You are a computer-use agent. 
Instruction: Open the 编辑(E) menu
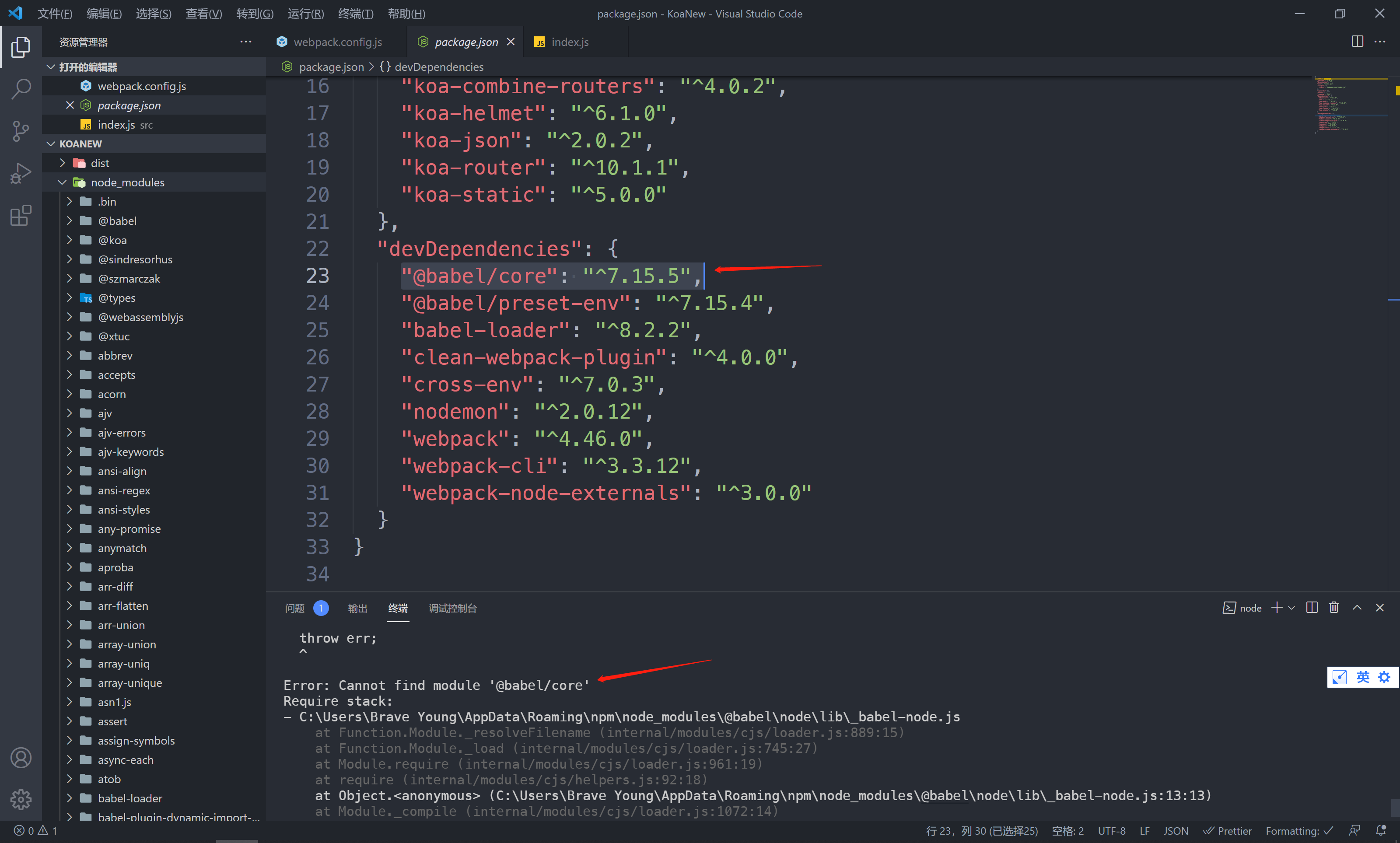[104, 14]
